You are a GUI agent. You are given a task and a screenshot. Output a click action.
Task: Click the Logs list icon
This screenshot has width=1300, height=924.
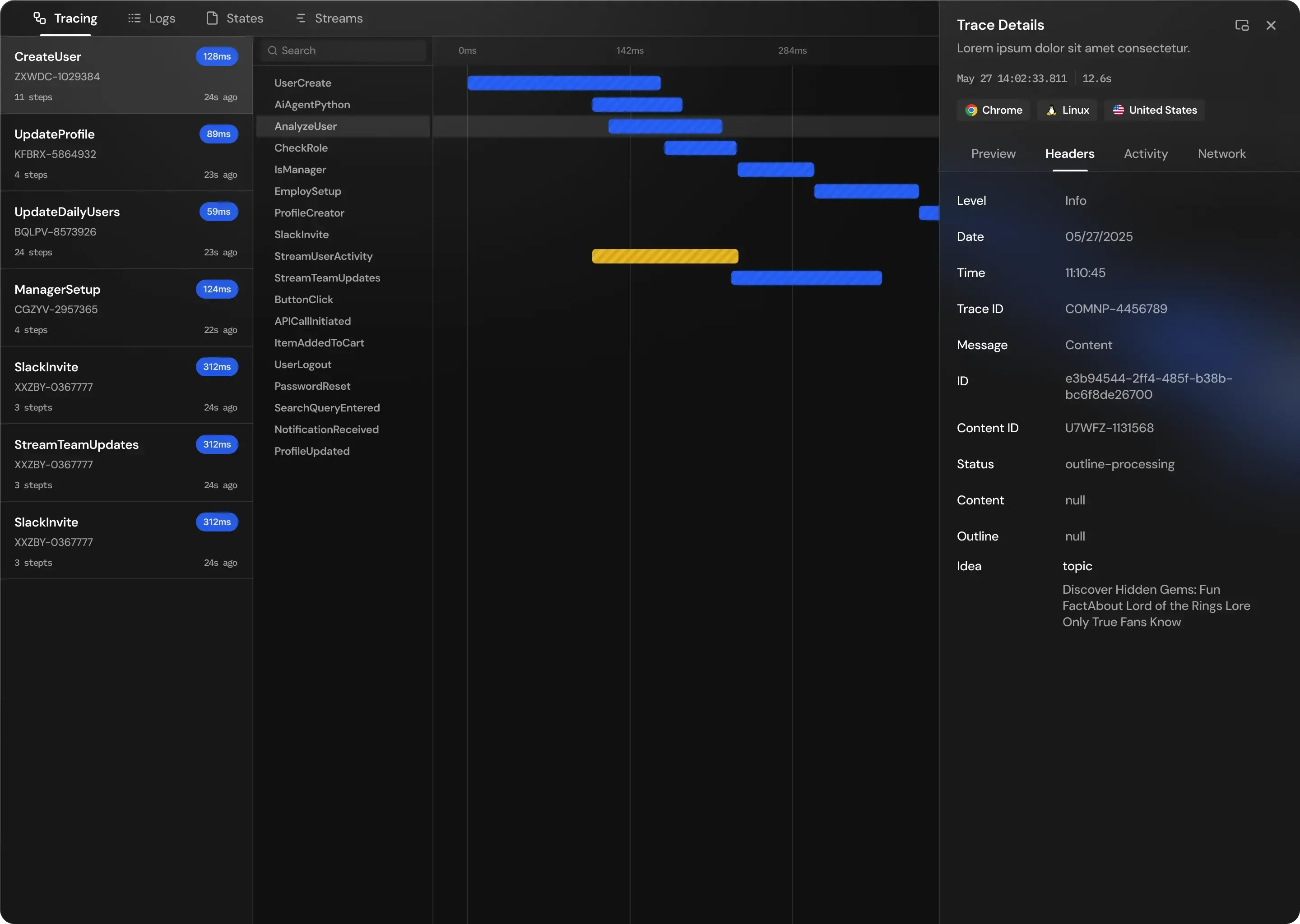[135, 18]
